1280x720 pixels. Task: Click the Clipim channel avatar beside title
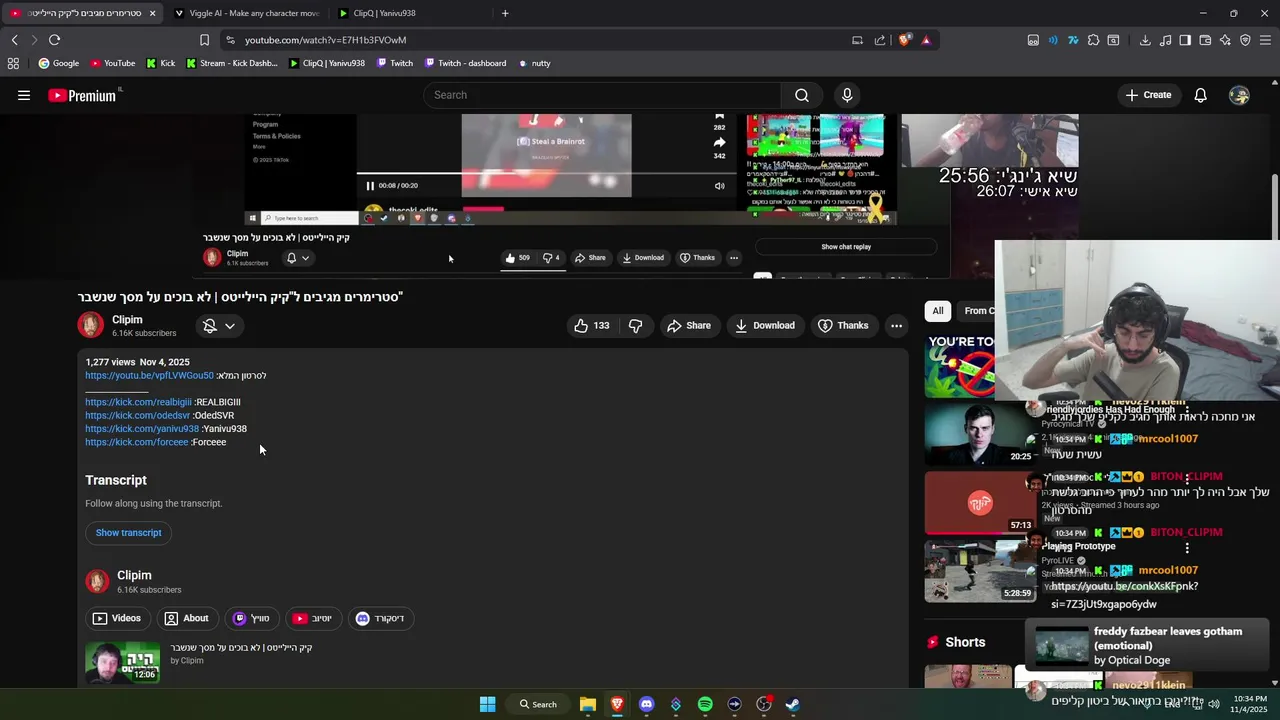pyautogui.click(x=91, y=325)
